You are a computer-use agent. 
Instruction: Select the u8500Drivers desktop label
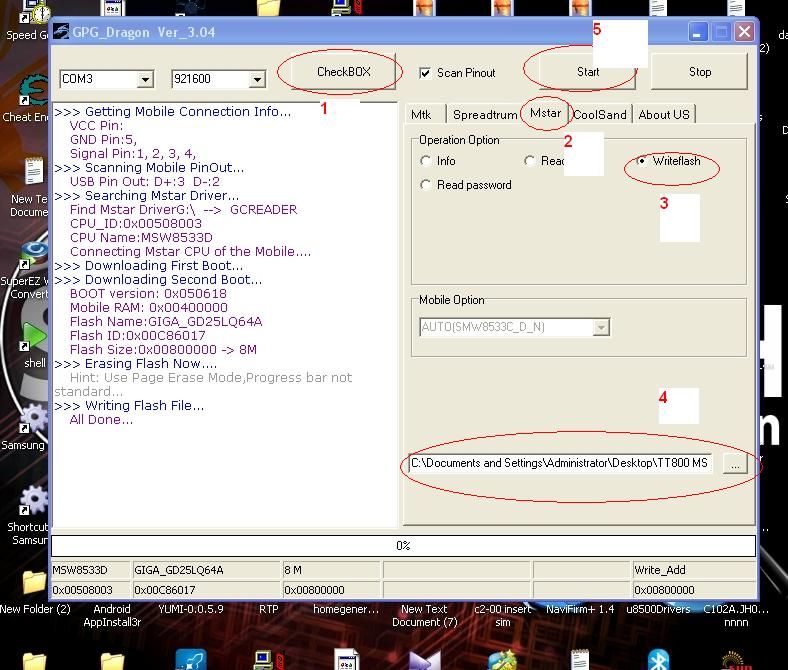point(658,609)
